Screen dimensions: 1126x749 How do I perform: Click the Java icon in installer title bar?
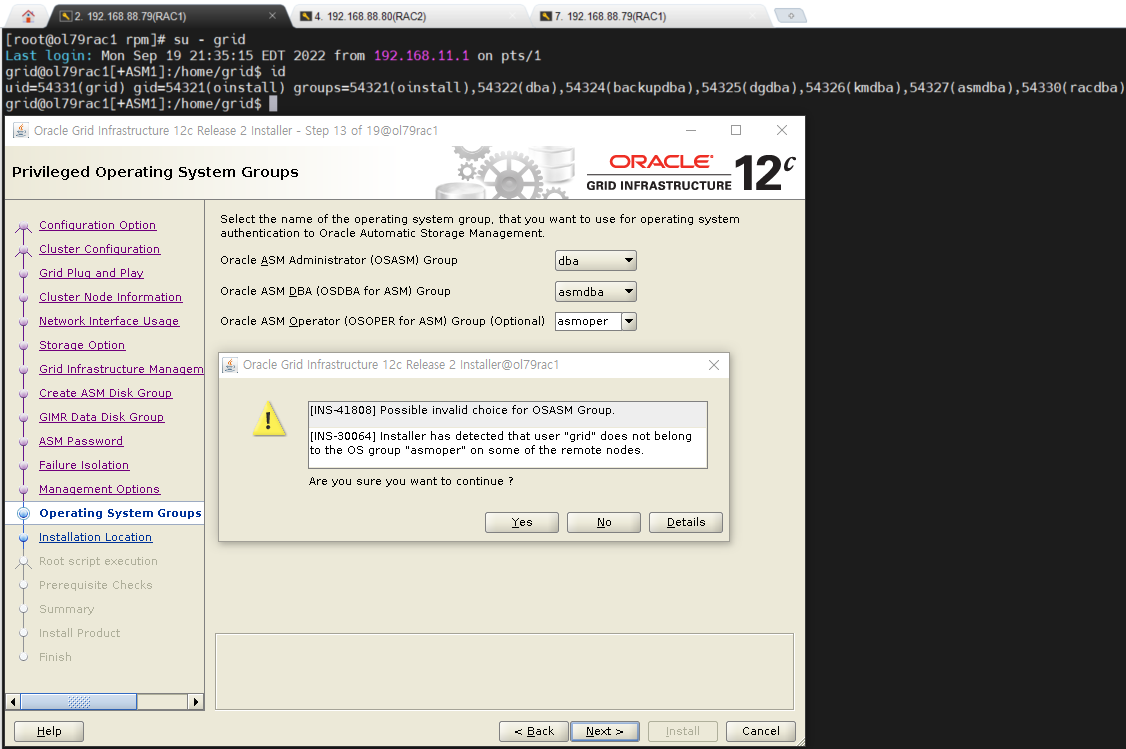pyautogui.click(x=22, y=131)
